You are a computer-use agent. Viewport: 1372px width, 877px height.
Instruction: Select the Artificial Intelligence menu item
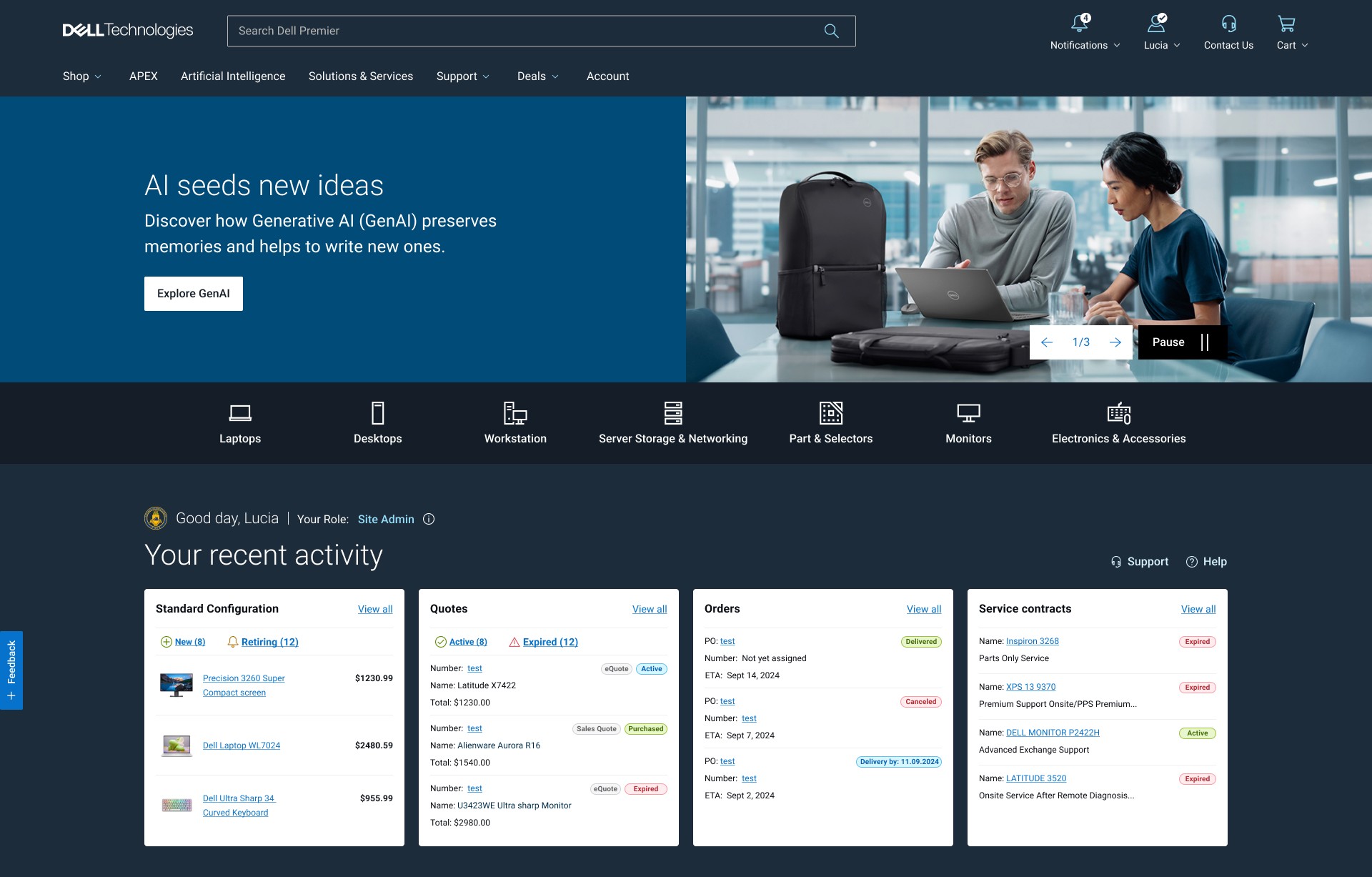(x=233, y=76)
